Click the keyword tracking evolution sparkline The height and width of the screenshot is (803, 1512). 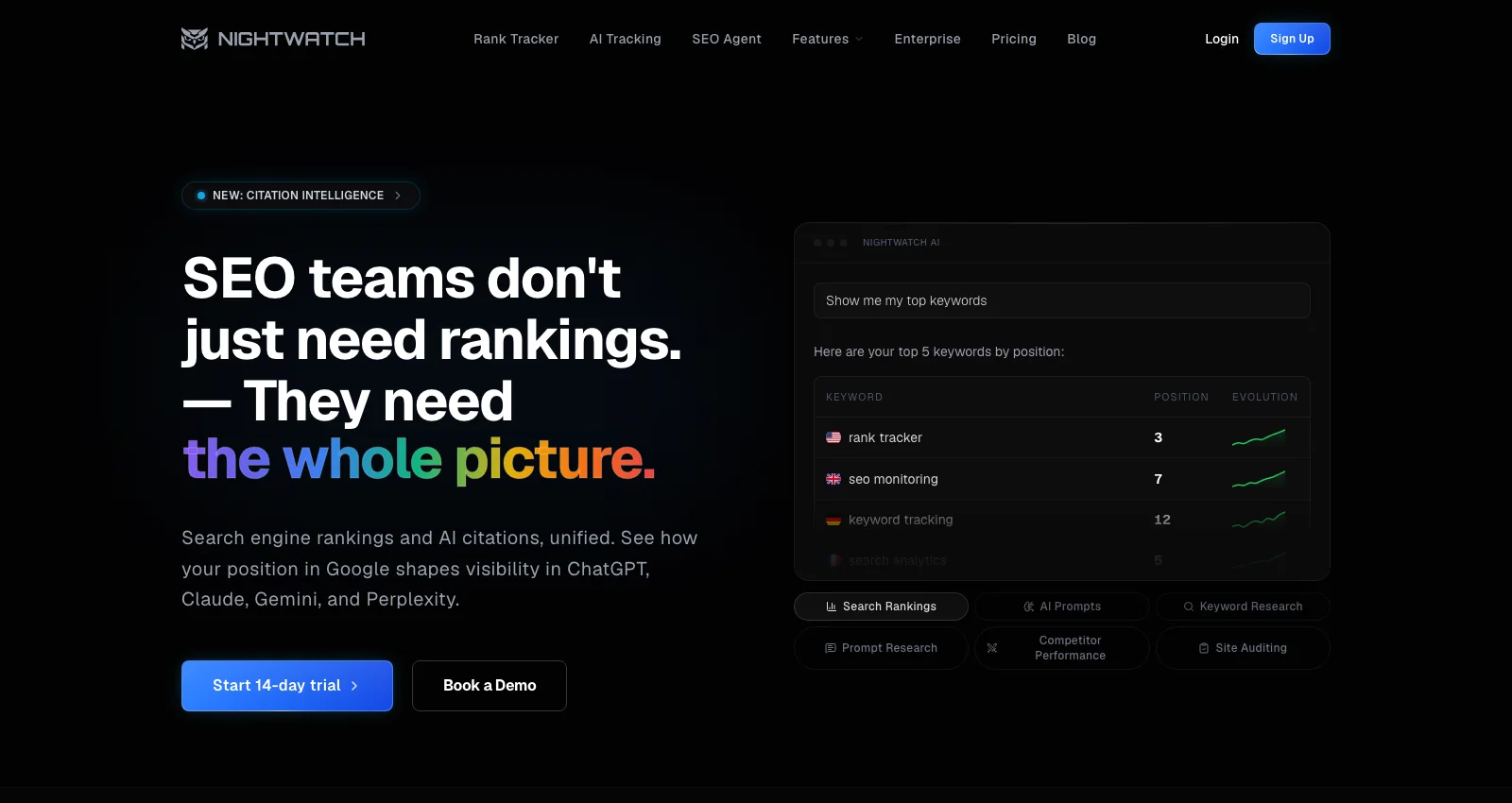pyautogui.click(x=1259, y=520)
